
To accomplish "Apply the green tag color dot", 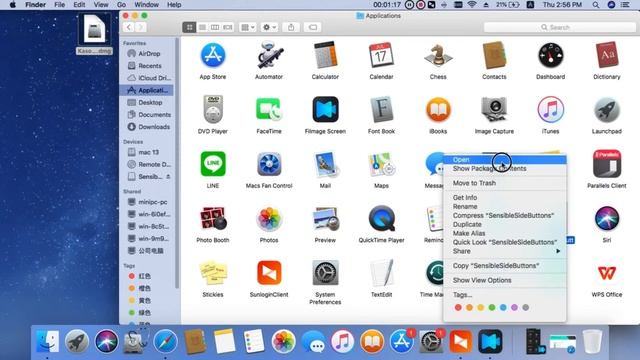I will 492,307.
